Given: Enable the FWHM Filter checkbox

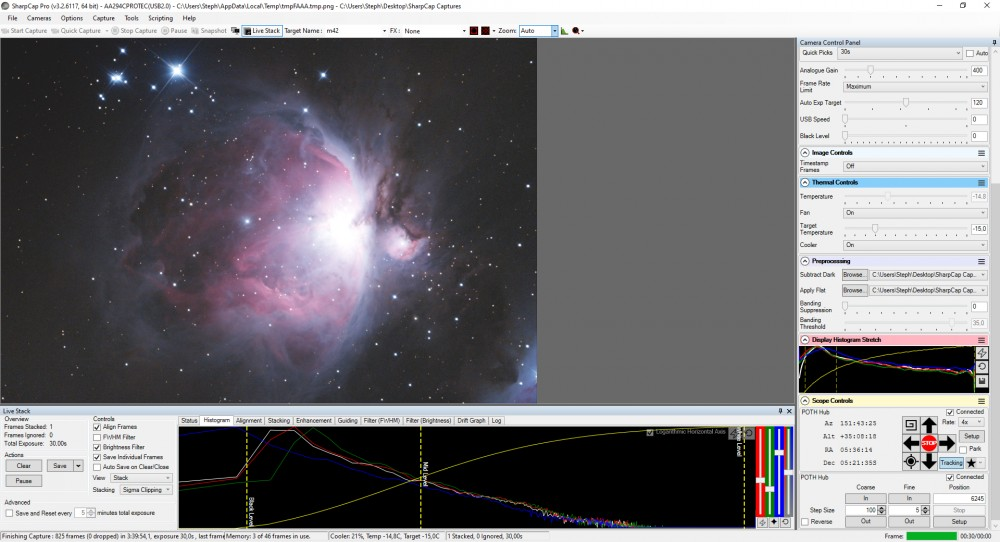Looking at the screenshot, I should [x=97, y=437].
